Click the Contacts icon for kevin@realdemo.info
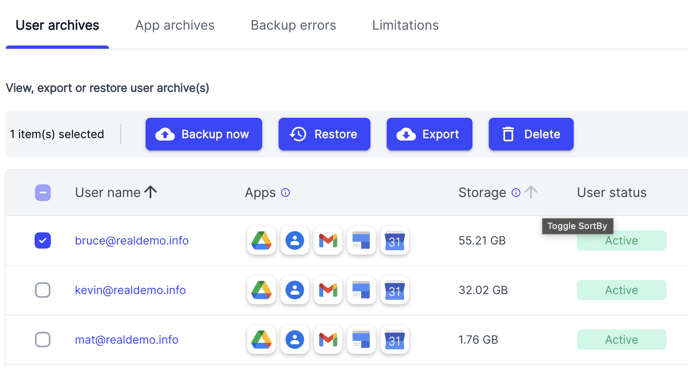 click(x=294, y=290)
